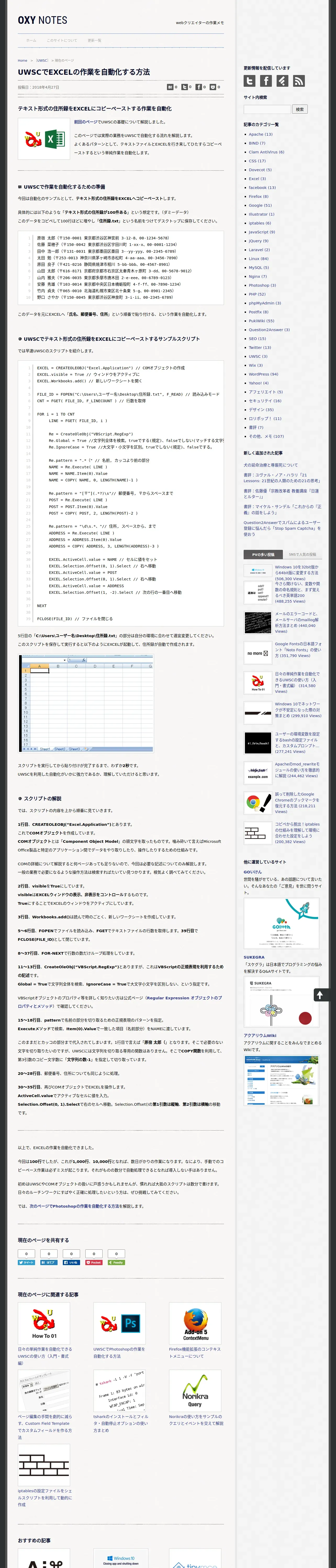Open the Stop Spam Captcha recent article link

coord(282,528)
